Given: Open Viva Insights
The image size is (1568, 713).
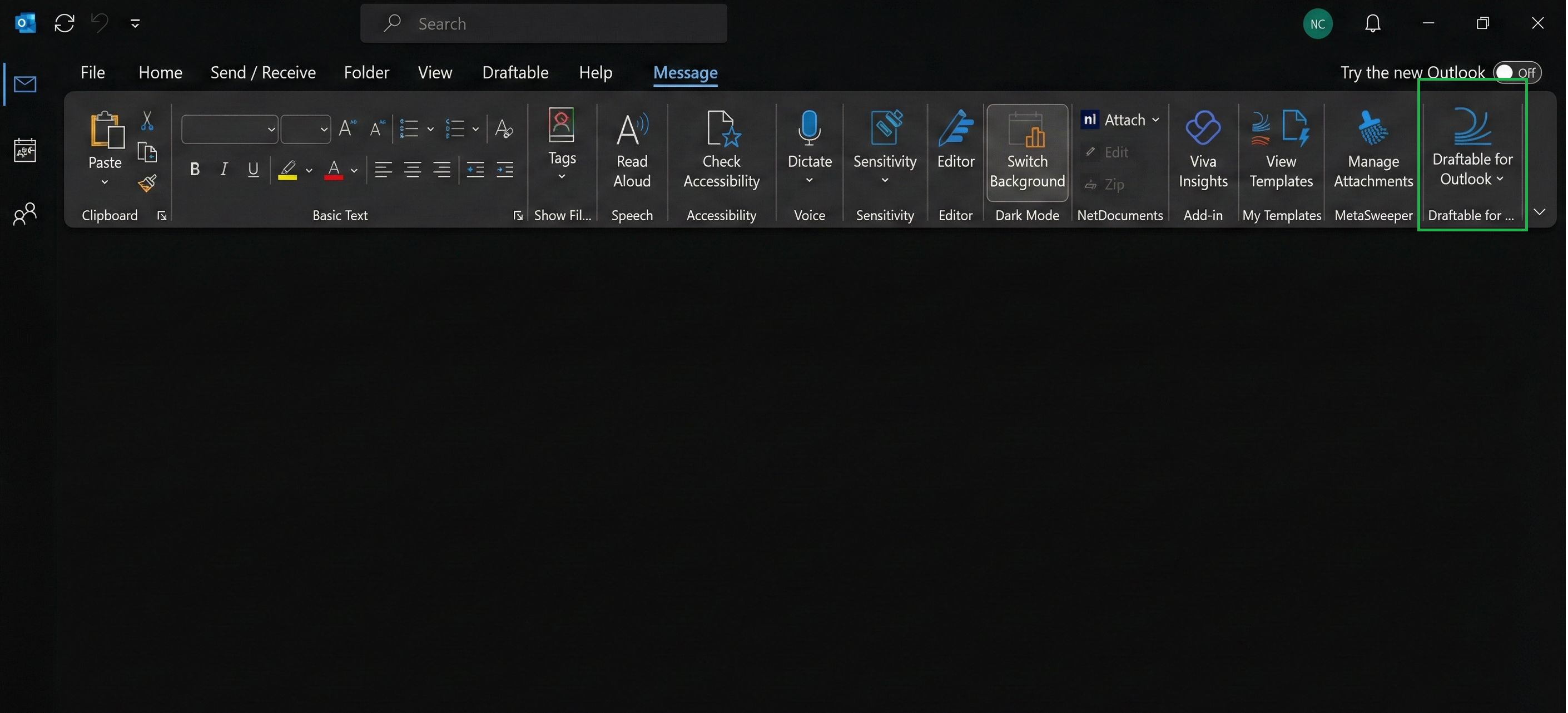Looking at the screenshot, I should [1202, 149].
